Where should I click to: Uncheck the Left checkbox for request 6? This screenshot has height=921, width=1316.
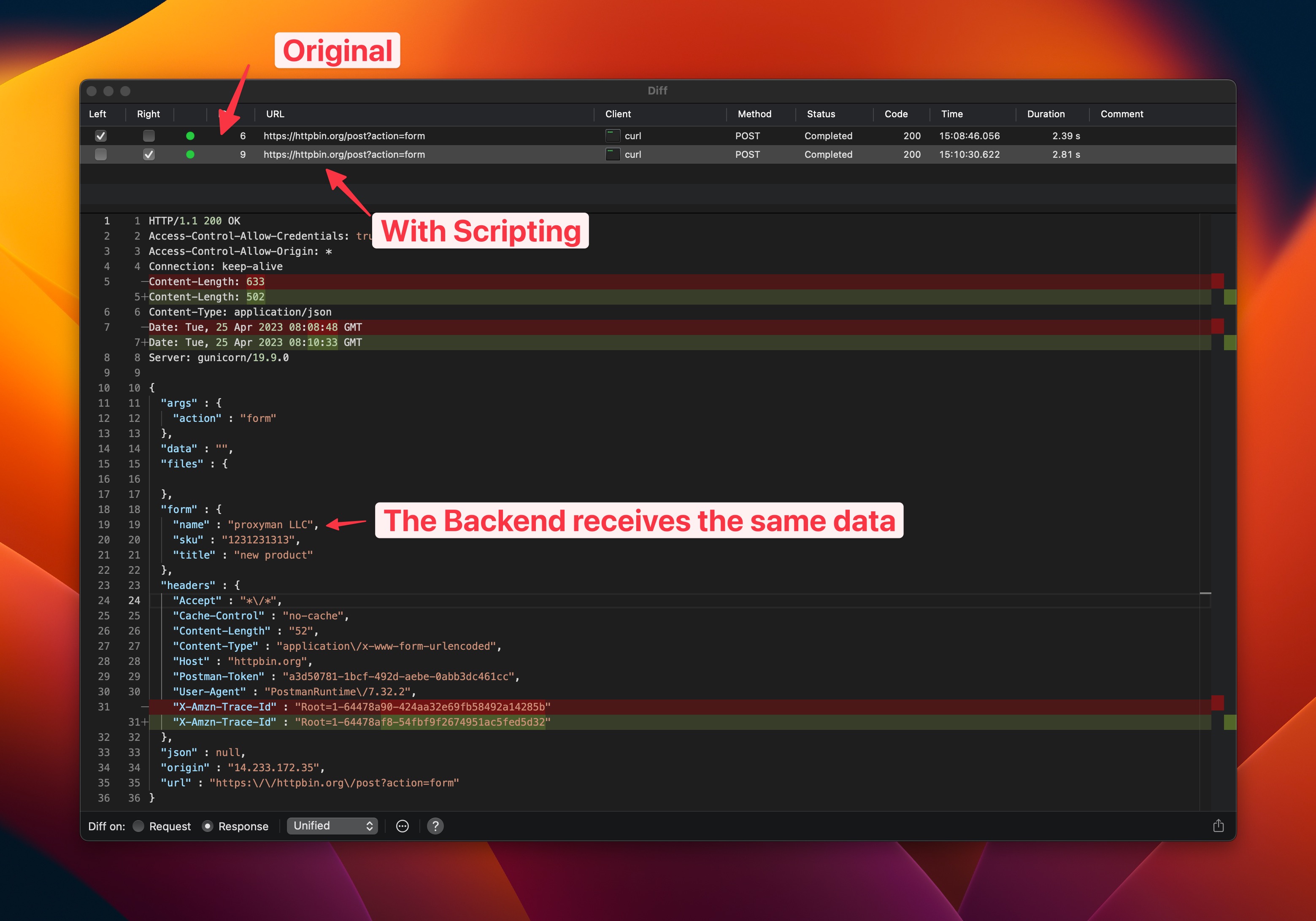pyautogui.click(x=100, y=136)
